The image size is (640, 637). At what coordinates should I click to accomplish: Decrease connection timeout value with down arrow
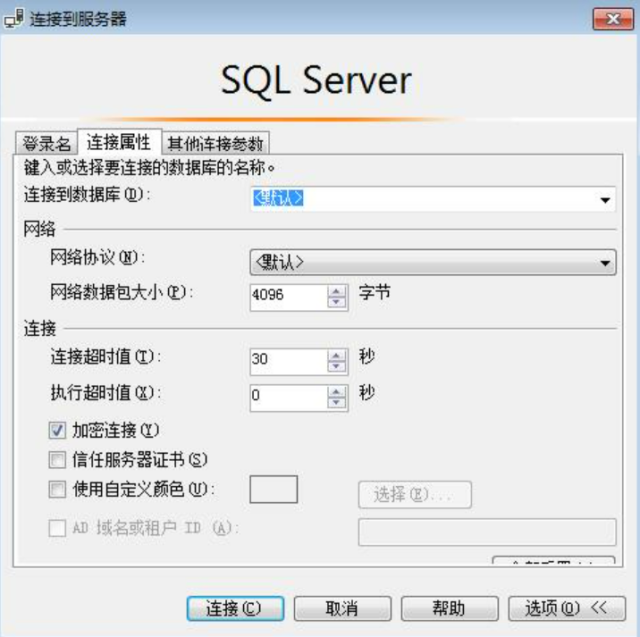coord(337,365)
